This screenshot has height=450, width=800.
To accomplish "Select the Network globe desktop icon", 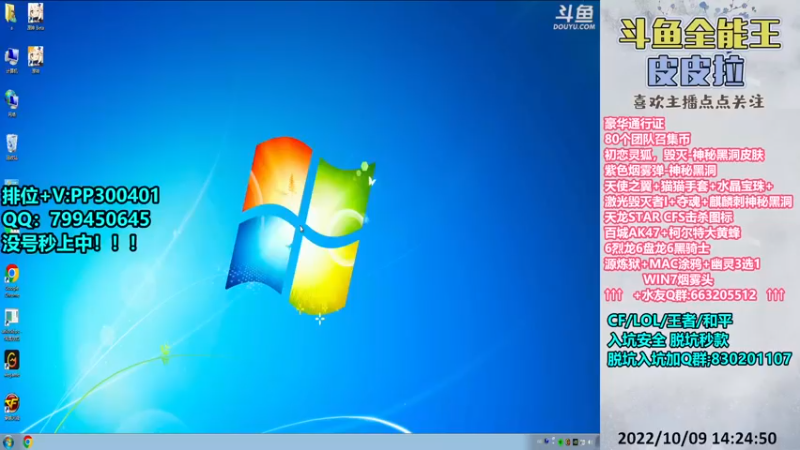I will tap(12, 104).
